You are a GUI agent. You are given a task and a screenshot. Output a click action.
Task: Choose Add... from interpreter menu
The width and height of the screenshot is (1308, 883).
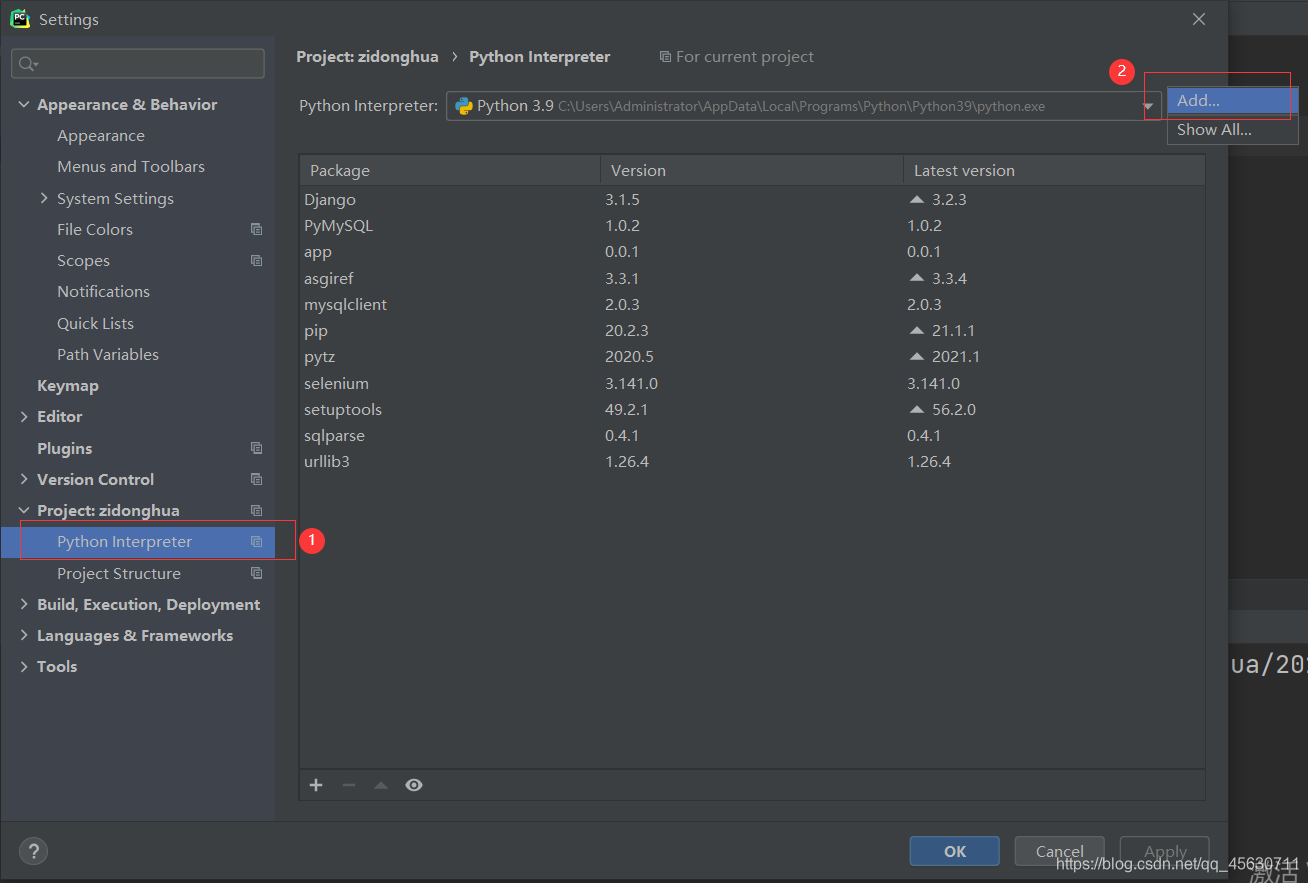1232,100
